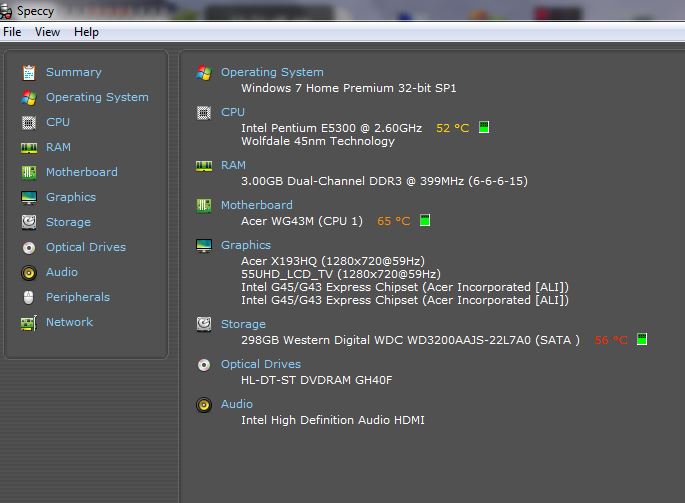Viewport: 685px width, 503px height.
Task: View Peripherals from the sidebar
Action: (78, 297)
